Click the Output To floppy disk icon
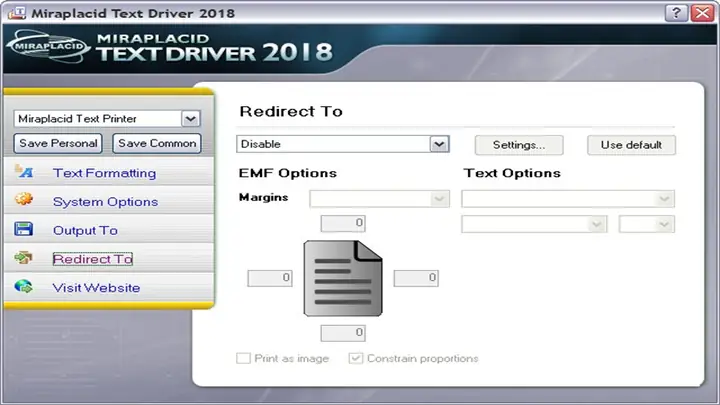This screenshot has height=405, width=720. point(23,229)
